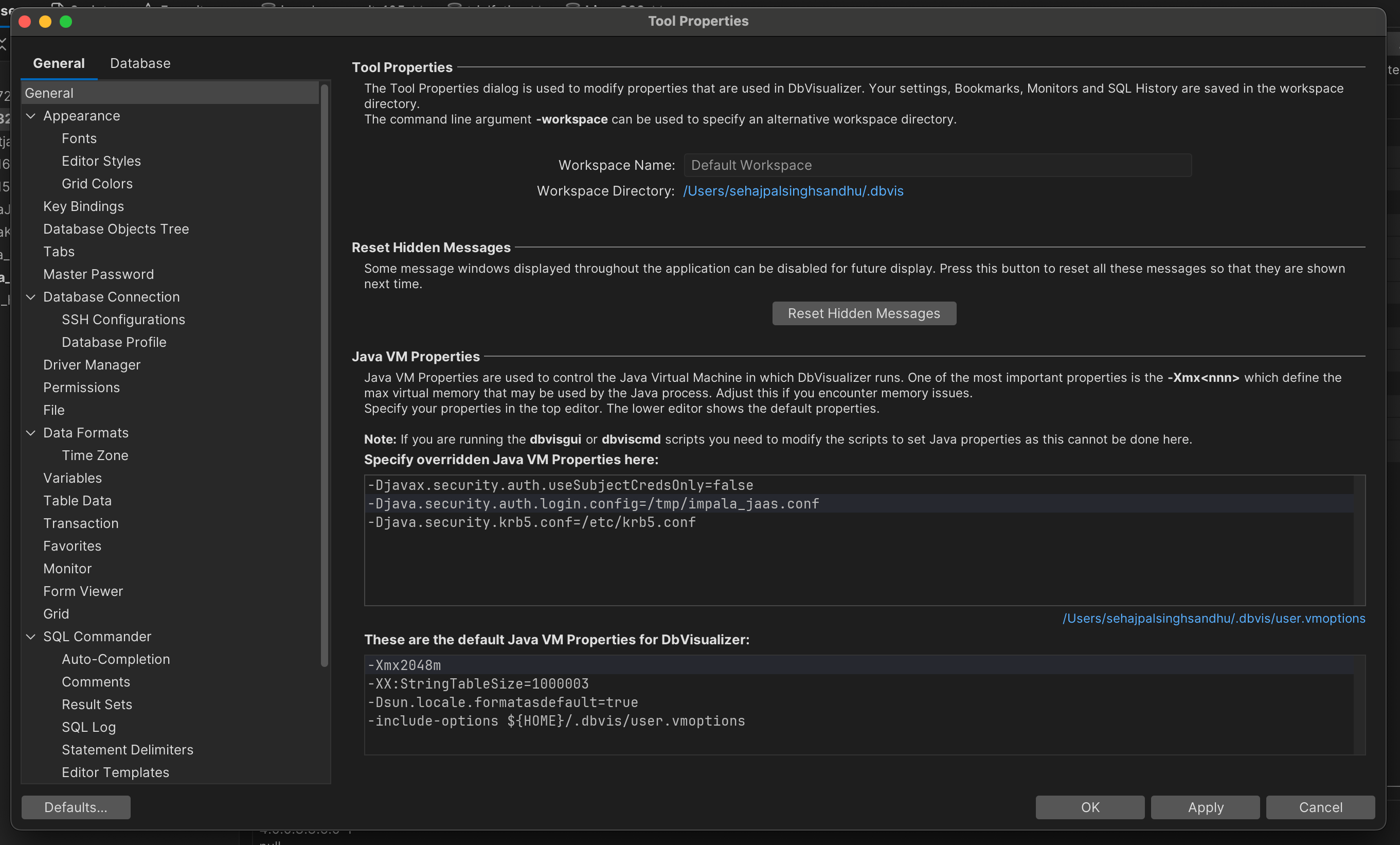Collapse the Database Connection tree node
This screenshot has height=845, width=1400.
pyautogui.click(x=31, y=297)
